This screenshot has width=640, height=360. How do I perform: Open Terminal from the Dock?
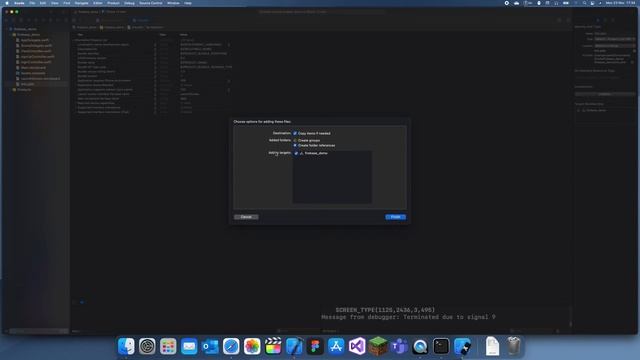(441, 347)
